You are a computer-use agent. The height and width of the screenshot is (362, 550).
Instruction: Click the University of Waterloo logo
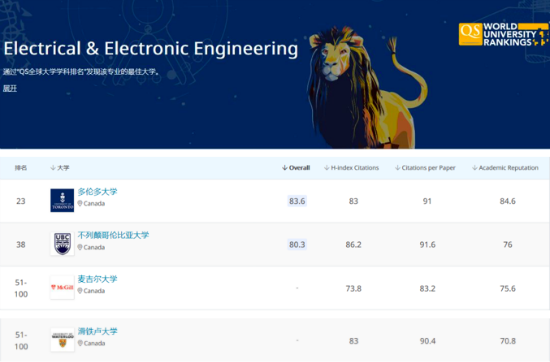(x=62, y=340)
